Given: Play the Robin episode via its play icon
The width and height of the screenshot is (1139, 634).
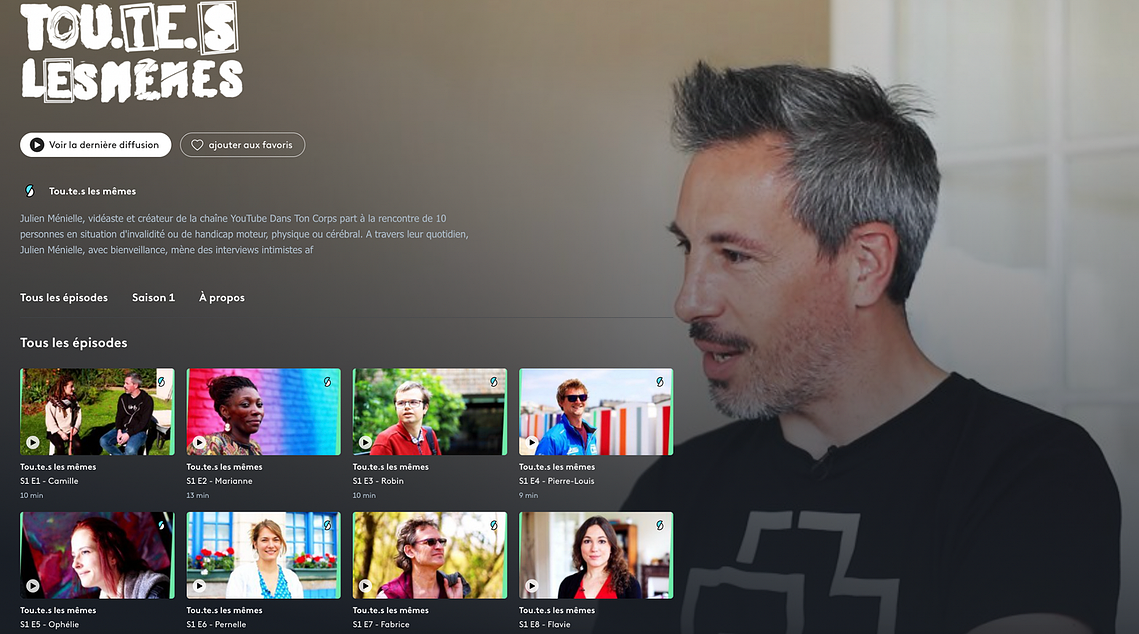Looking at the screenshot, I should click(365, 442).
